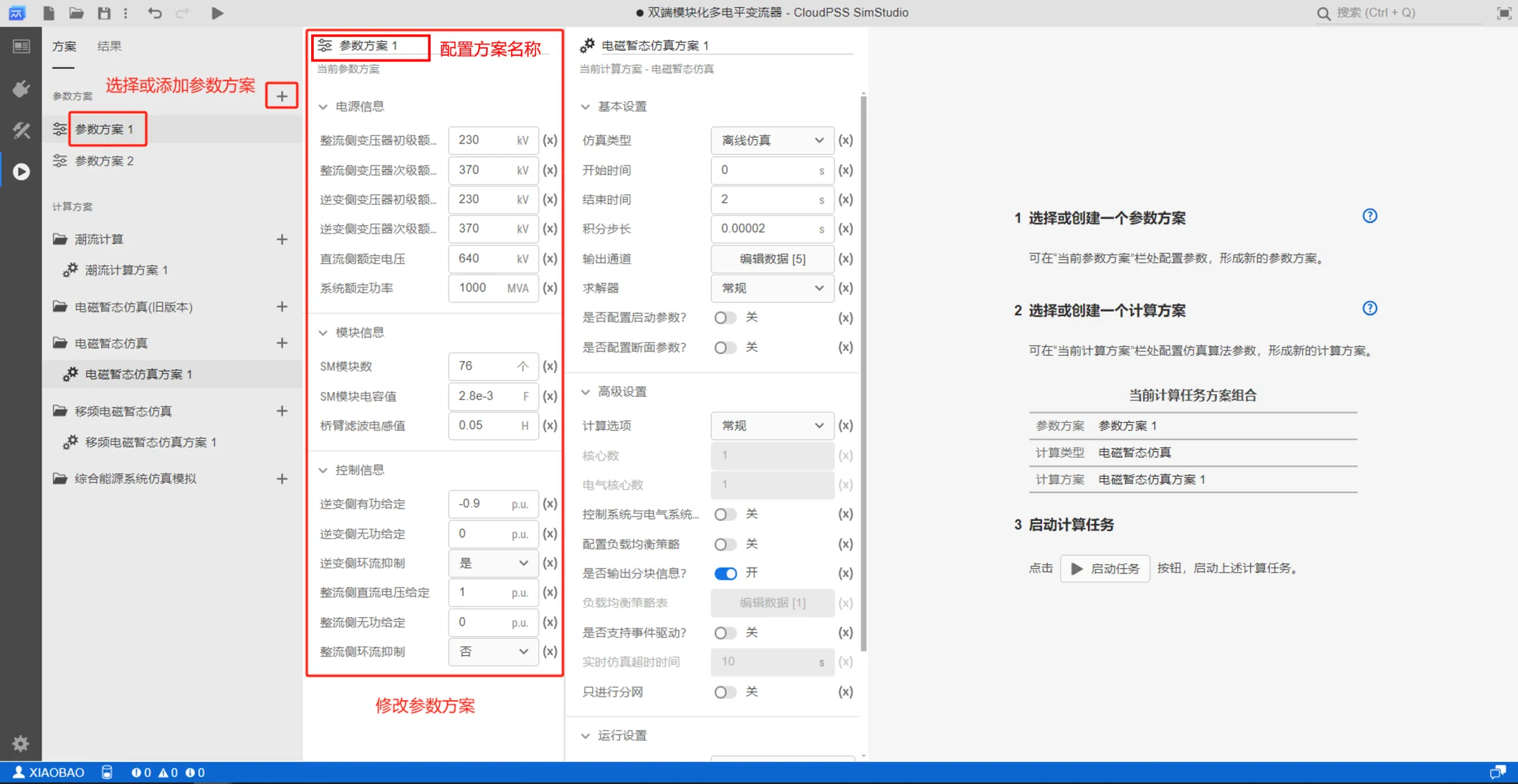The height and width of the screenshot is (784, 1518).
Task: Edit the 积分步长 value field
Action: click(x=772, y=229)
